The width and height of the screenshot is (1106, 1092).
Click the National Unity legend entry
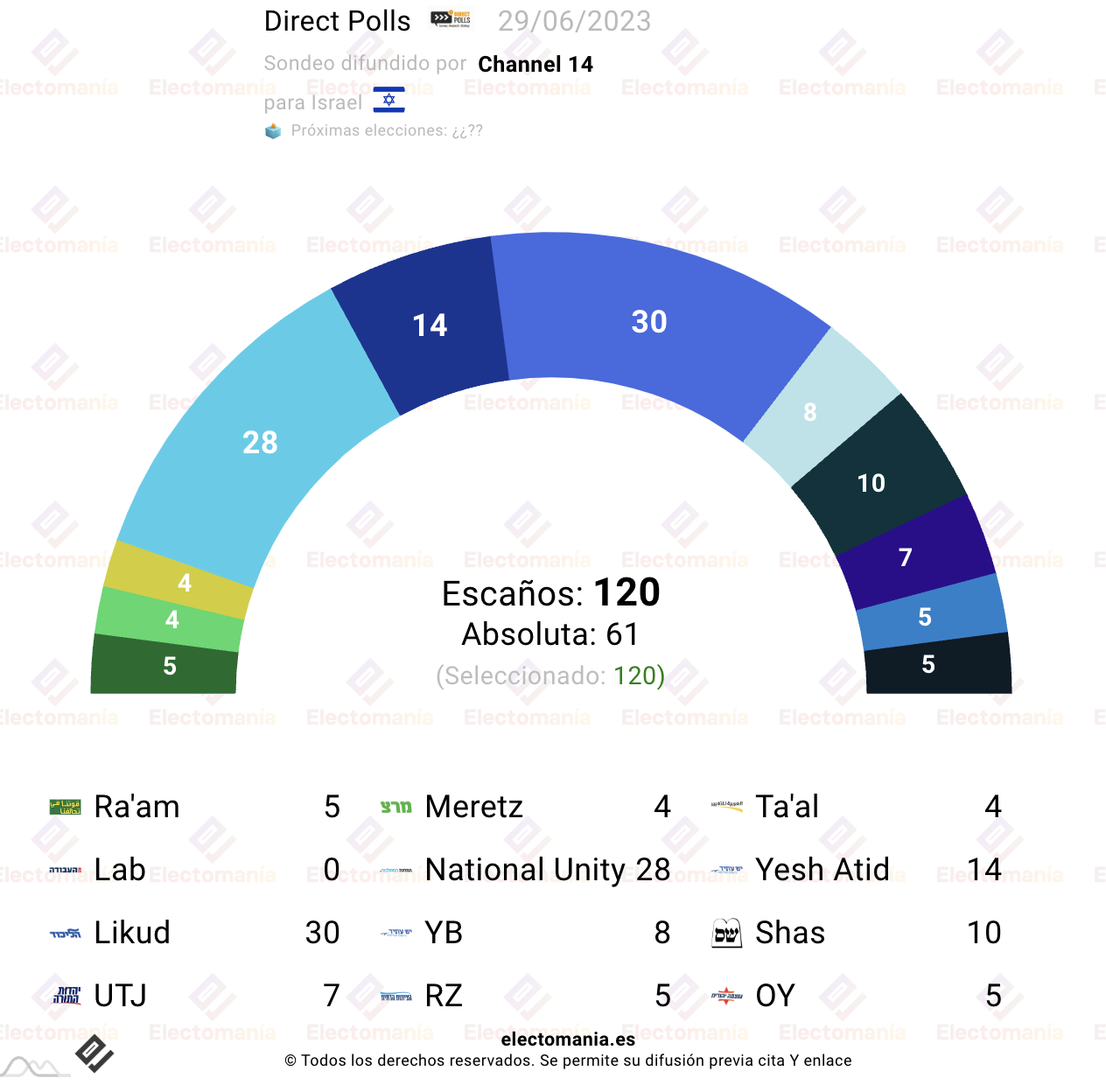point(525,870)
